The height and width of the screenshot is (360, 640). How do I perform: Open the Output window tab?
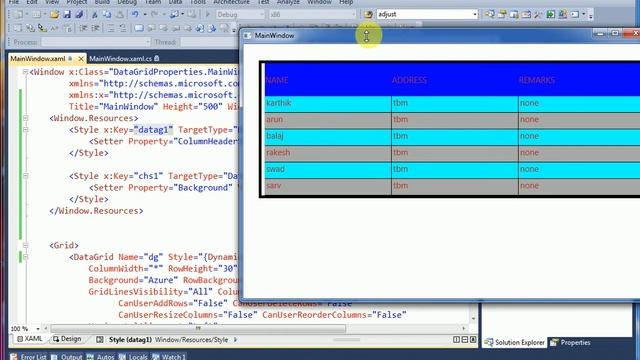67,357
